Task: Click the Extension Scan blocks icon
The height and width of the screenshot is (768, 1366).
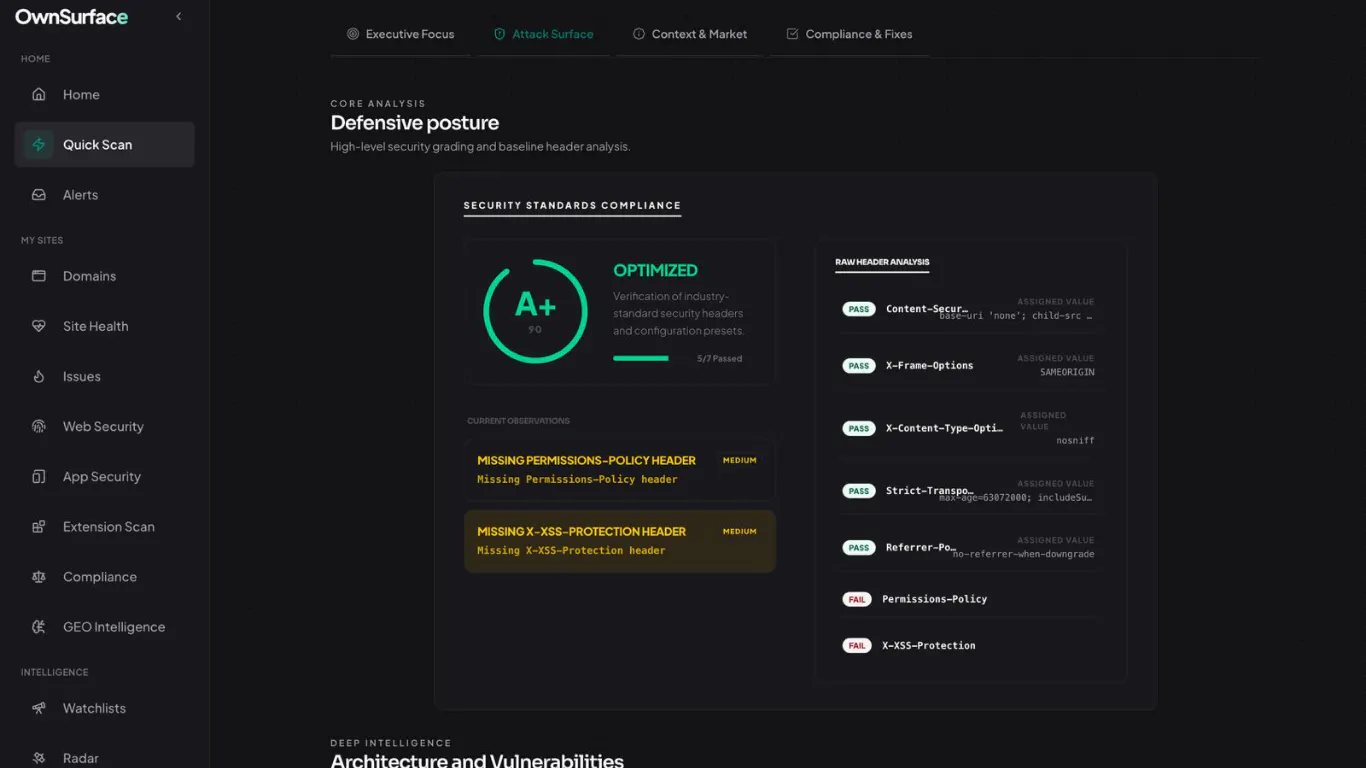Action: [39, 527]
